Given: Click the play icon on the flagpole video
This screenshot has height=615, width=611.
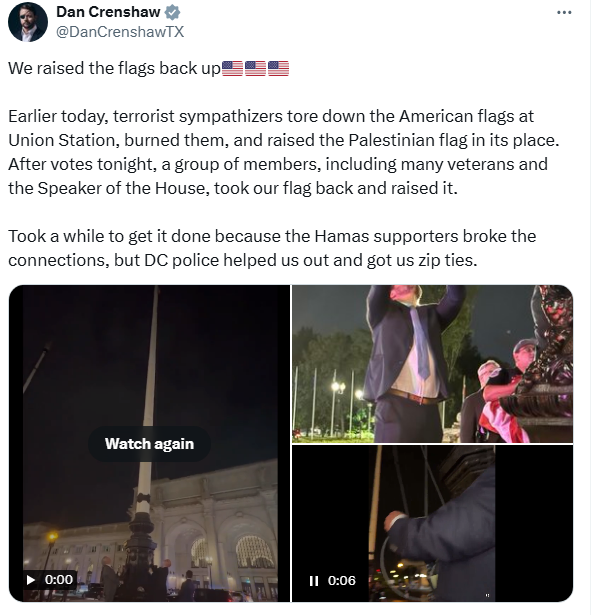Looking at the screenshot, I should click(31, 579).
